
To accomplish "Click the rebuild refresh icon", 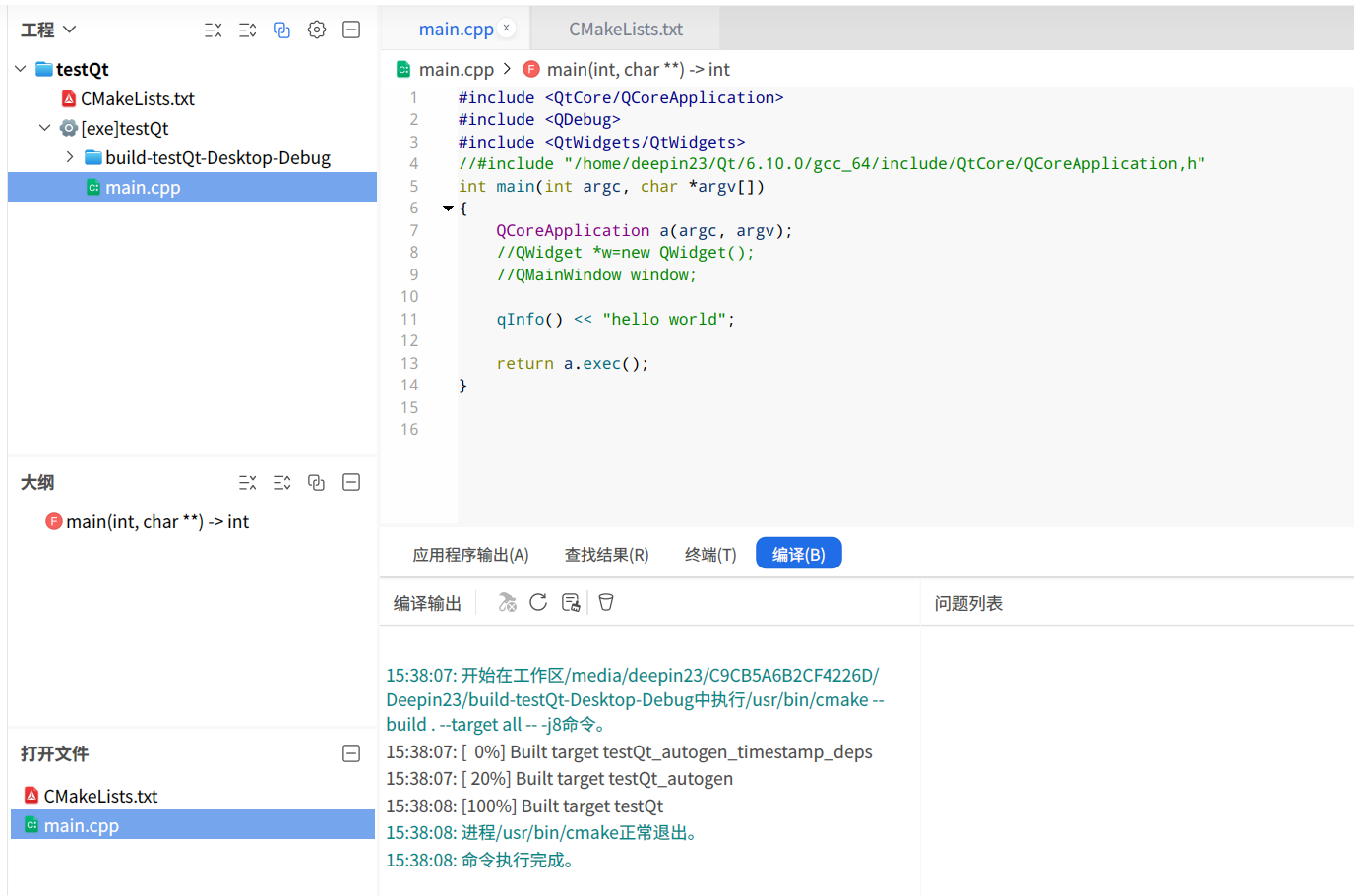I will click(x=538, y=602).
